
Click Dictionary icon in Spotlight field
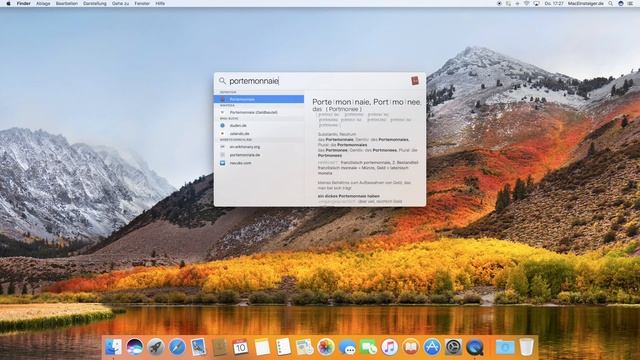[415, 81]
